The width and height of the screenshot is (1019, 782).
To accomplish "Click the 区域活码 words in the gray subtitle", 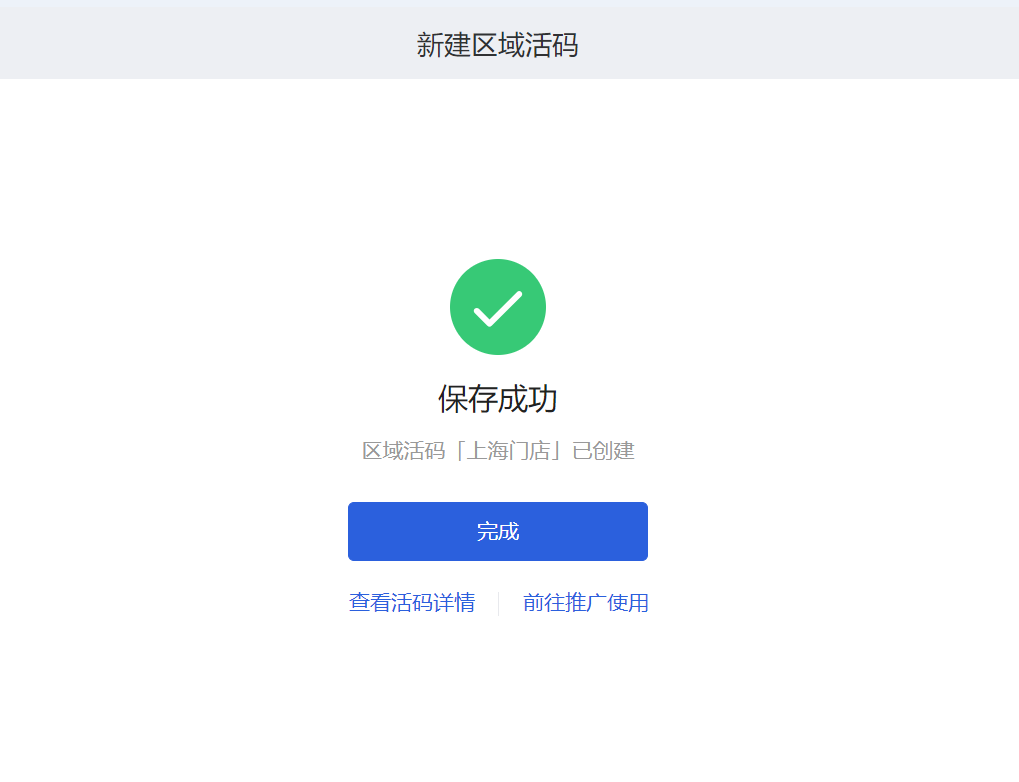I will coord(404,450).
